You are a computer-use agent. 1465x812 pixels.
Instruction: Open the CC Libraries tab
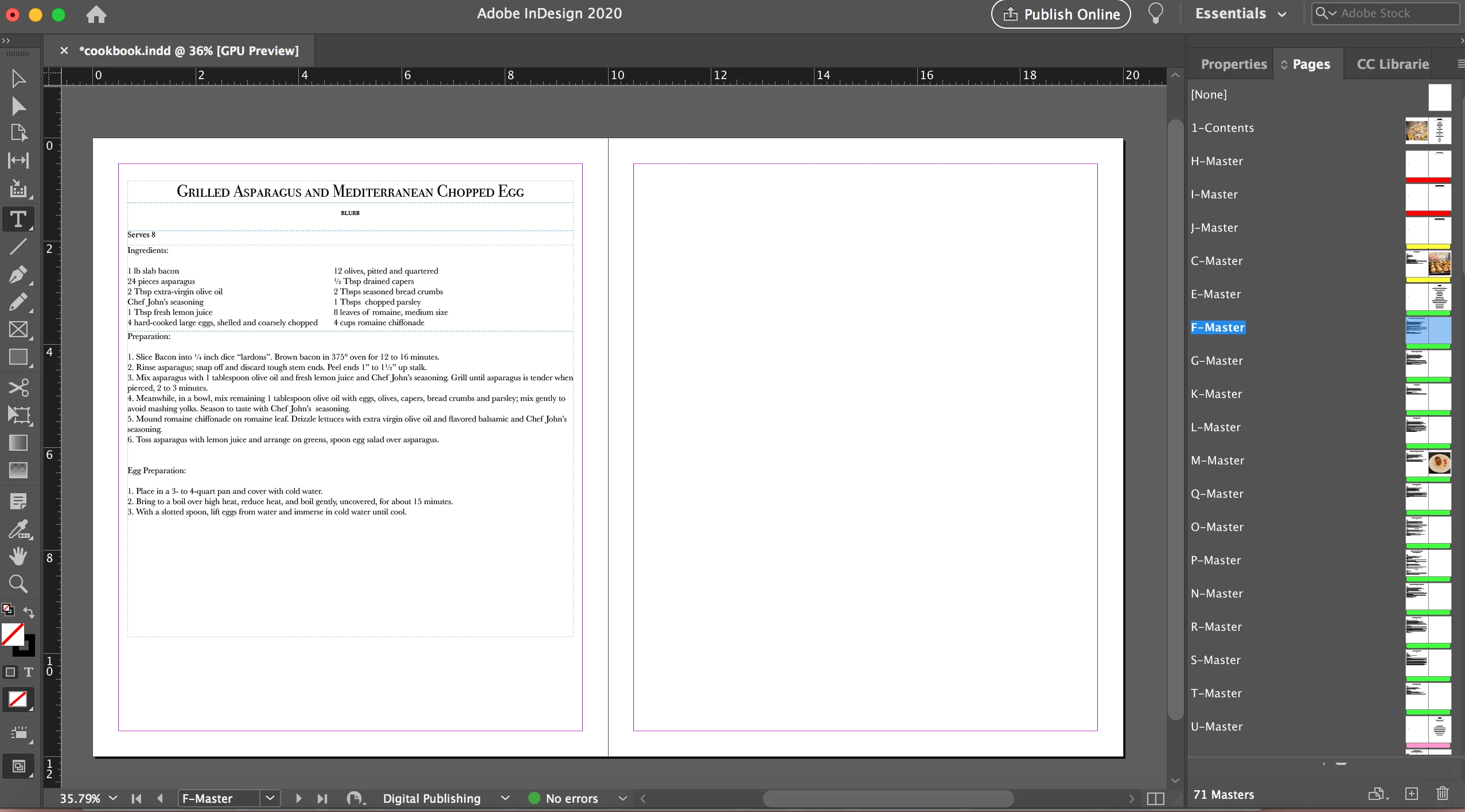pos(1393,64)
